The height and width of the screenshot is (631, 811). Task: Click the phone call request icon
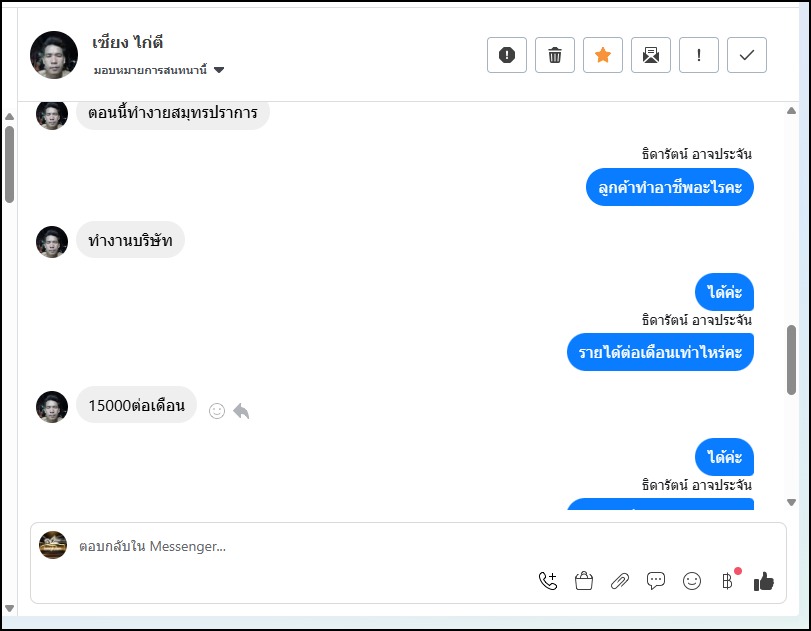(548, 580)
